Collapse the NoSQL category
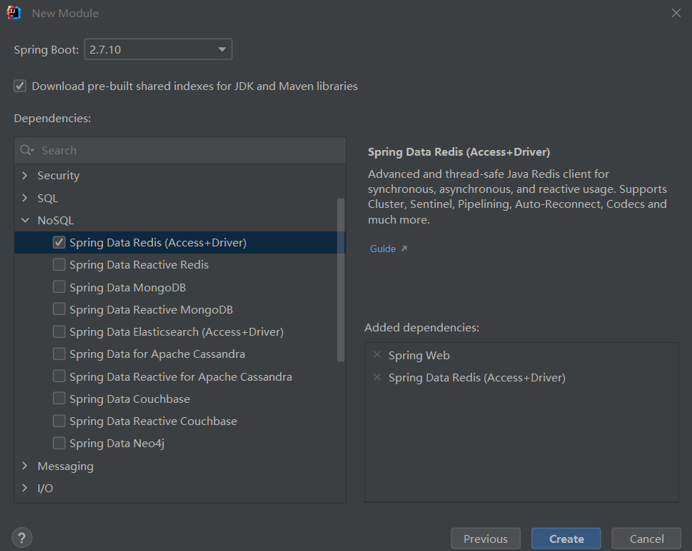 [25, 220]
